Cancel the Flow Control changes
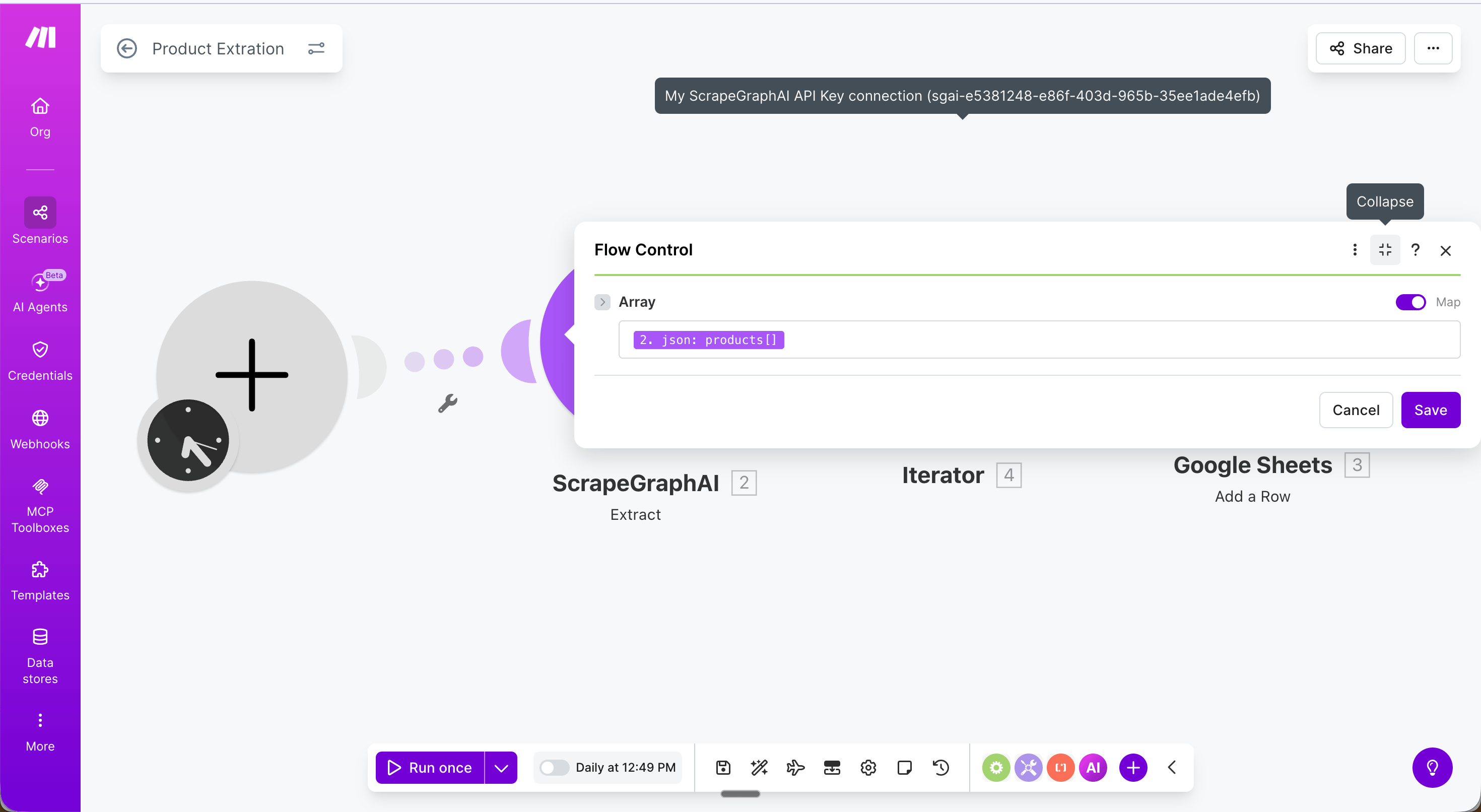This screenshot has height=812, width=1481. [1356, 410]
